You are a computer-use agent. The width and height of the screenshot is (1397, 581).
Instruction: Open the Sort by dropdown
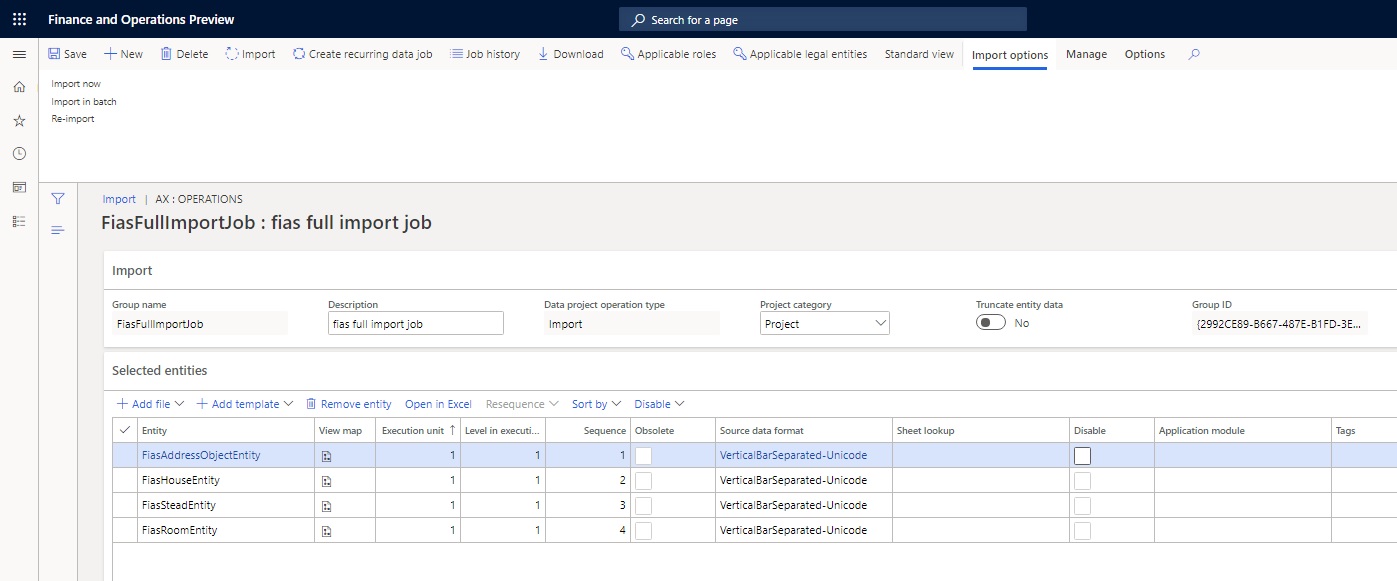[596, 403]
